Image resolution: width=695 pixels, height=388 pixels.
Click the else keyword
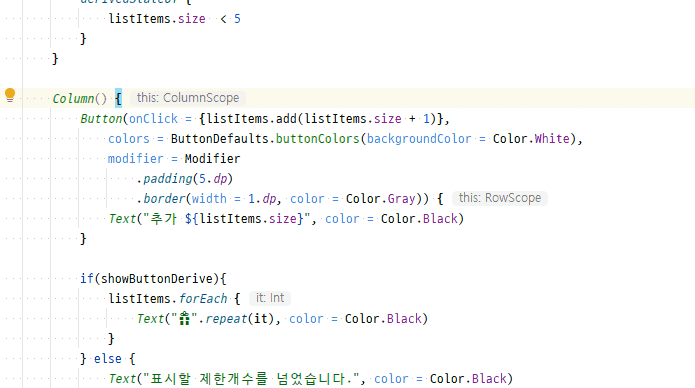(108, 358)
